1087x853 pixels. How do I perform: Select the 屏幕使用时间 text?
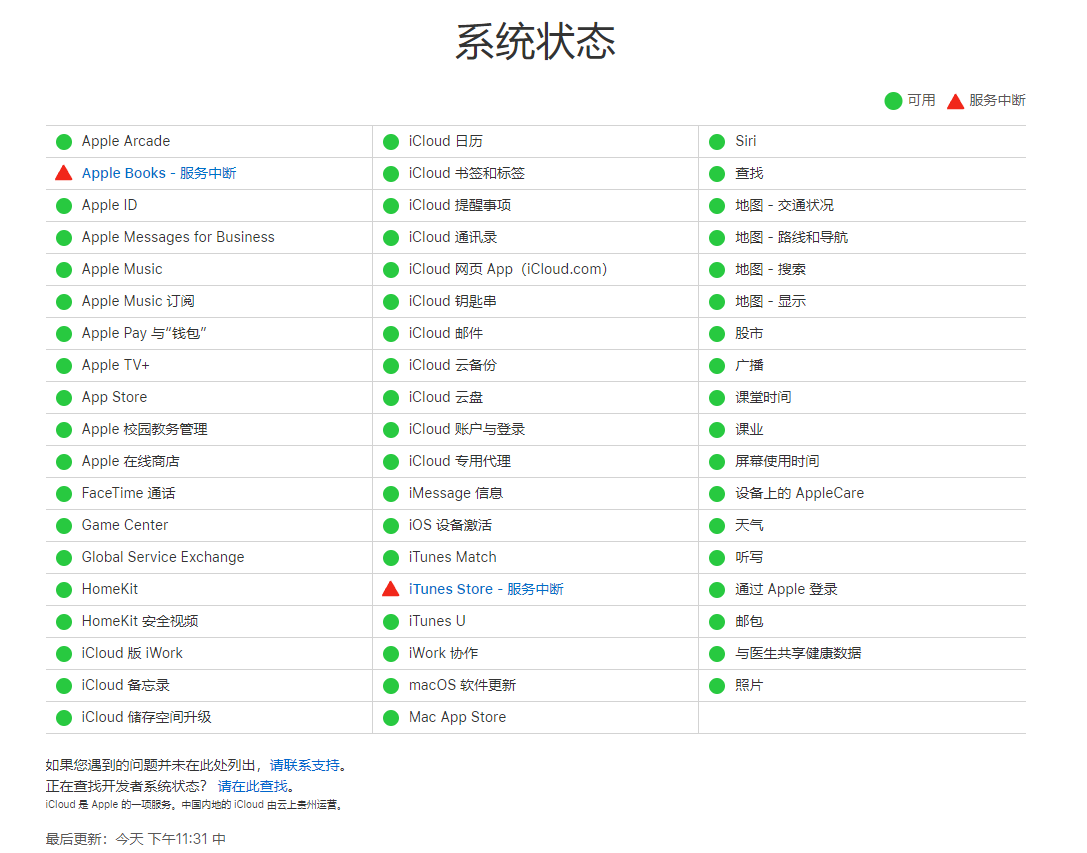(x=777, y=461)
